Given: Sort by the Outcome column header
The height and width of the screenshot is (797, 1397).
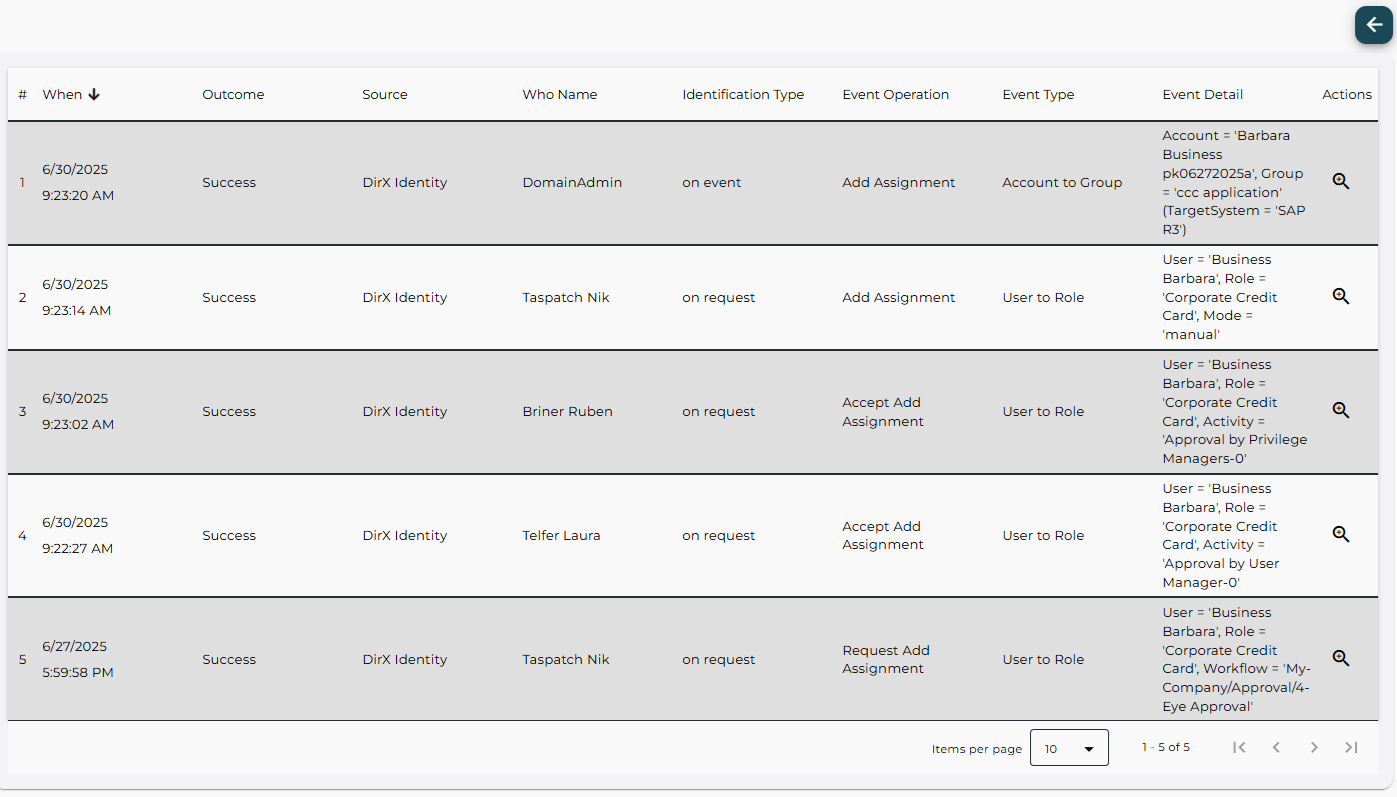Looking at the screenshot, I should (x=232, y=94).
